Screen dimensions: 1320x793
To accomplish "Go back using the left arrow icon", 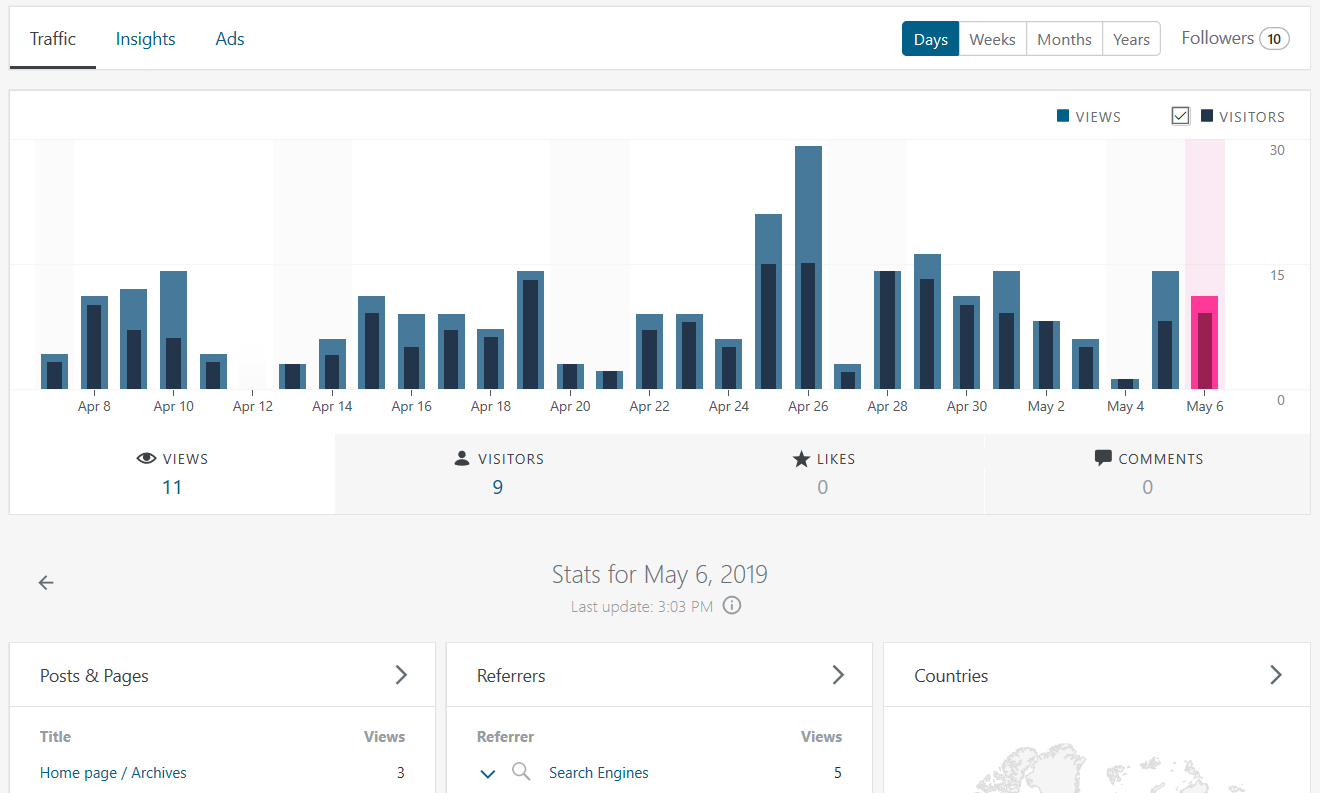I will click(x=46, y=583).
